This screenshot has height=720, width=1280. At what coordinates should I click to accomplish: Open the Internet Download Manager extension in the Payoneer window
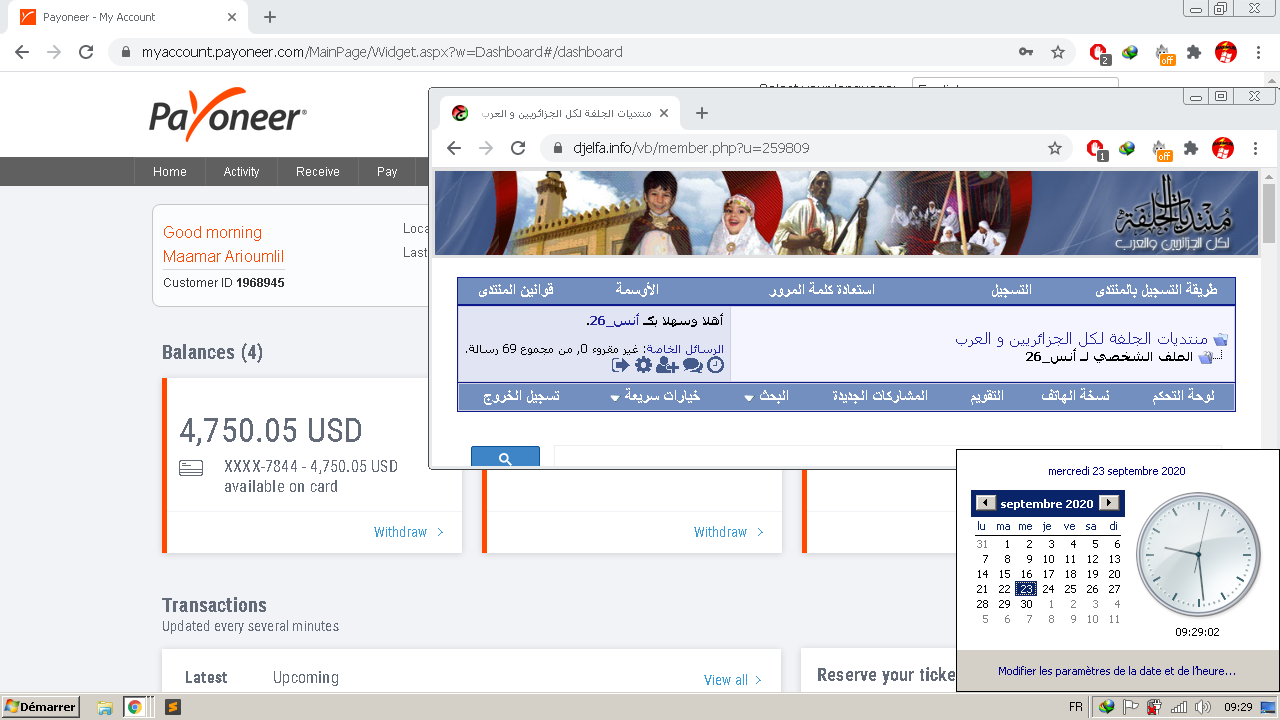(1130, 52)
